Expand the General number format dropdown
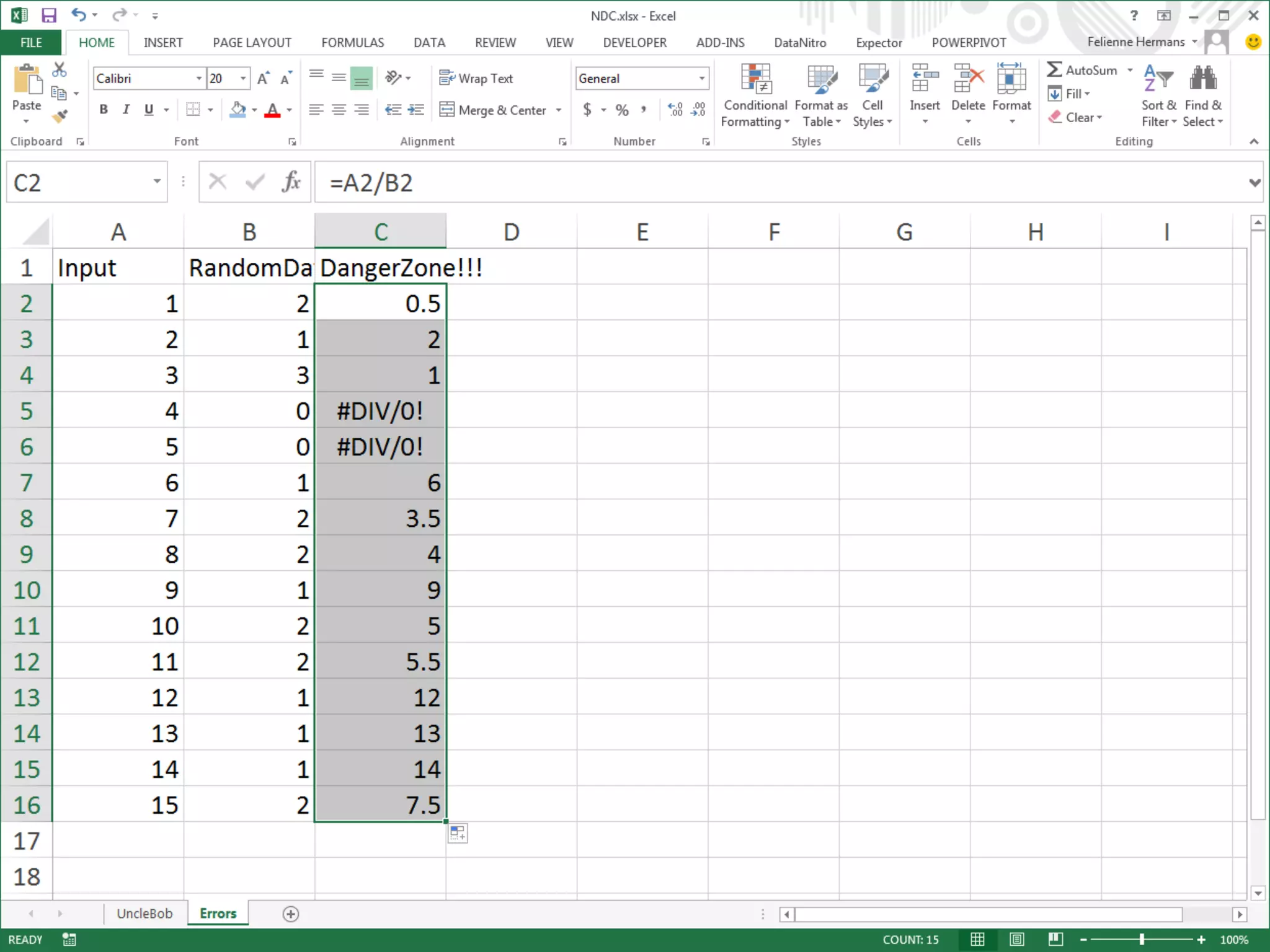Screen dimensions: 1270x952 pos(701,78)
